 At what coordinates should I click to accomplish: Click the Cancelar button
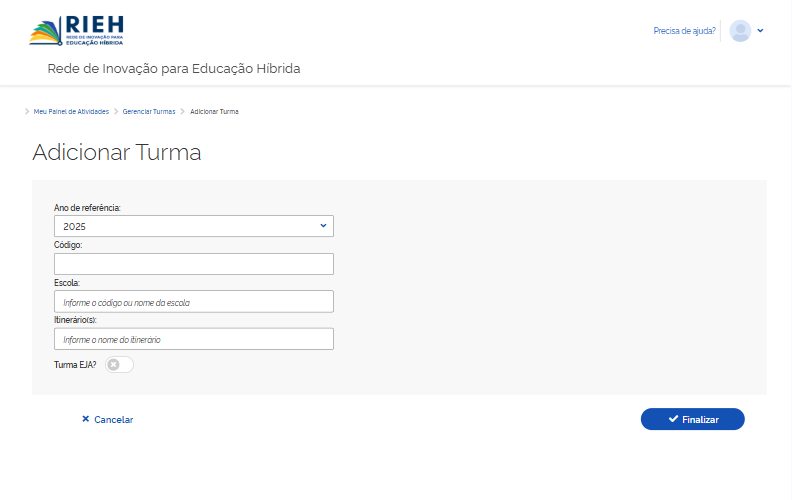(x=108, y=420)
